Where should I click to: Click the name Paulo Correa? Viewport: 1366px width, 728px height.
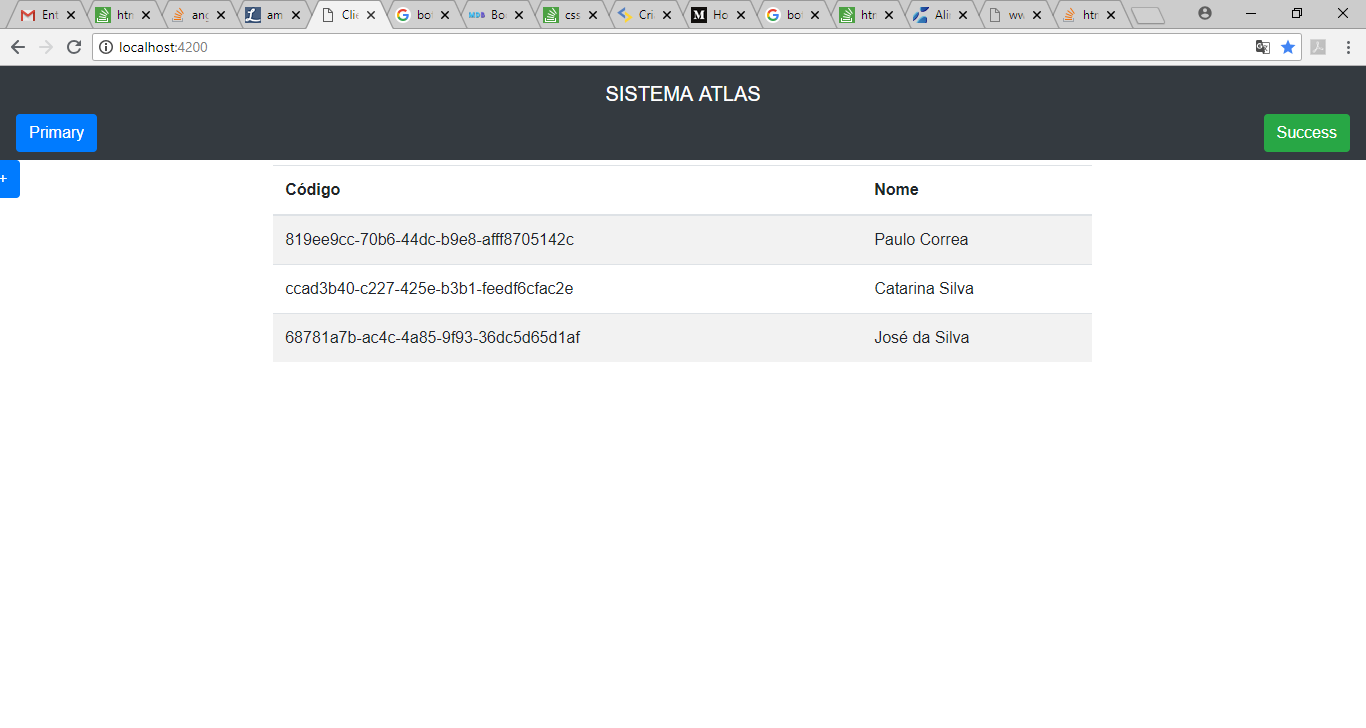(x=921, y=240)
